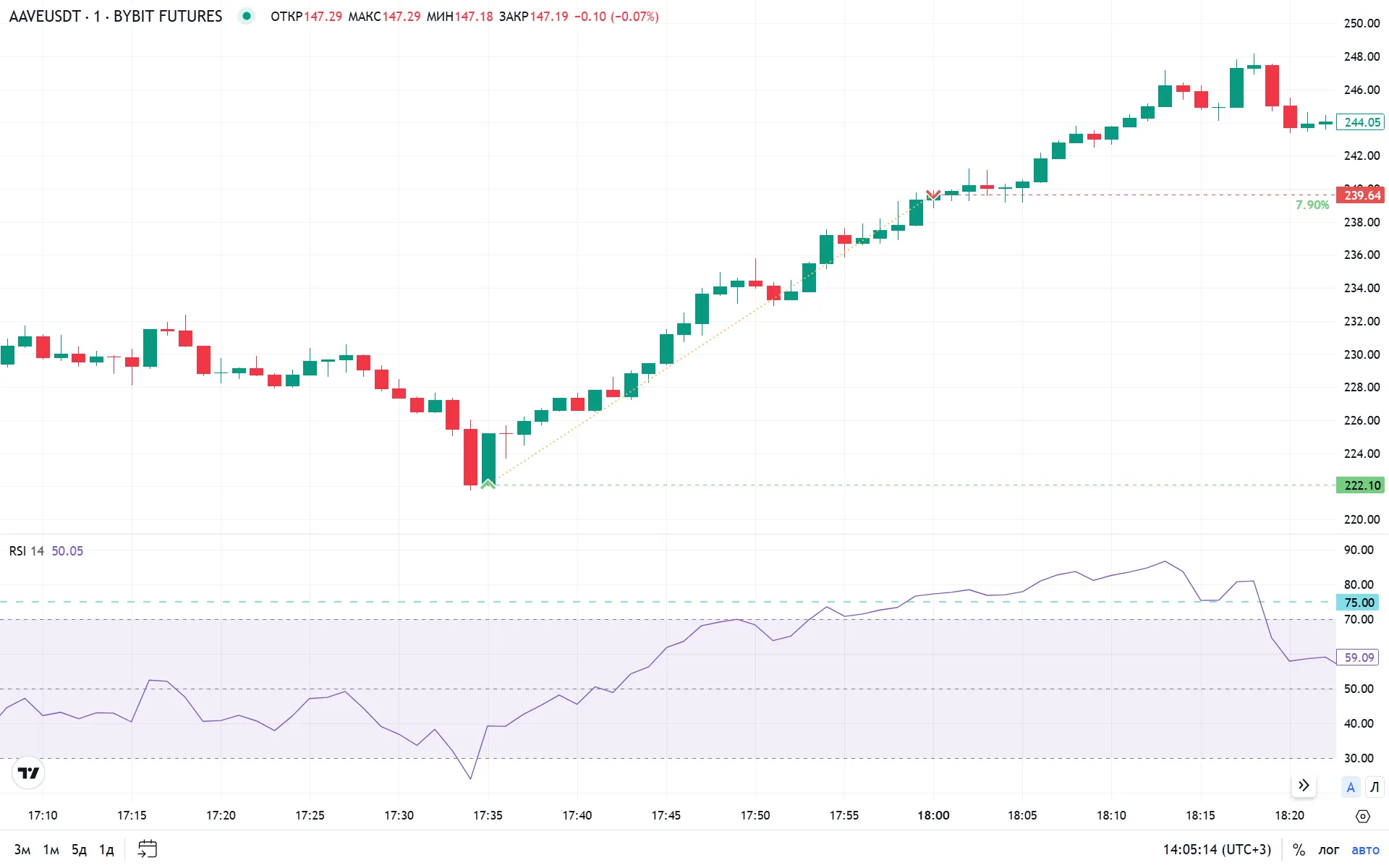Screen dimensions: 1389x868
Task: Open the go-to-date calendar icon
Action: [147, 848]
